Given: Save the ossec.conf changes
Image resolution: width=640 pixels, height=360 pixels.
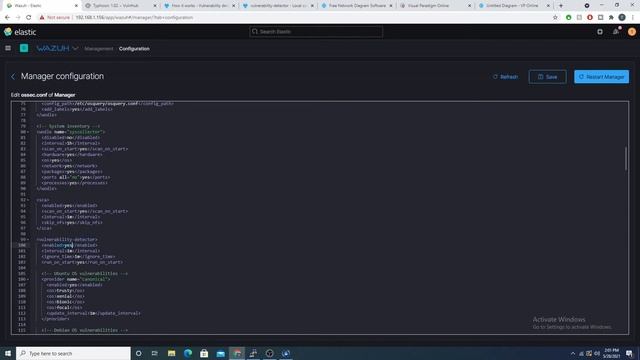Looking at the screenshot, I should [547, 77].
